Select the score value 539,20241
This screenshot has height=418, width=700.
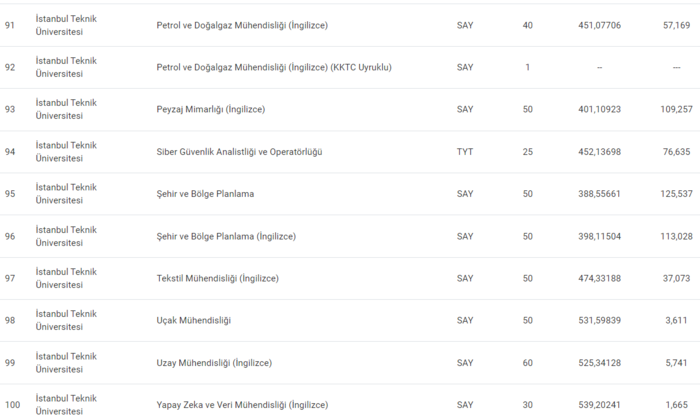pos(599,404)
